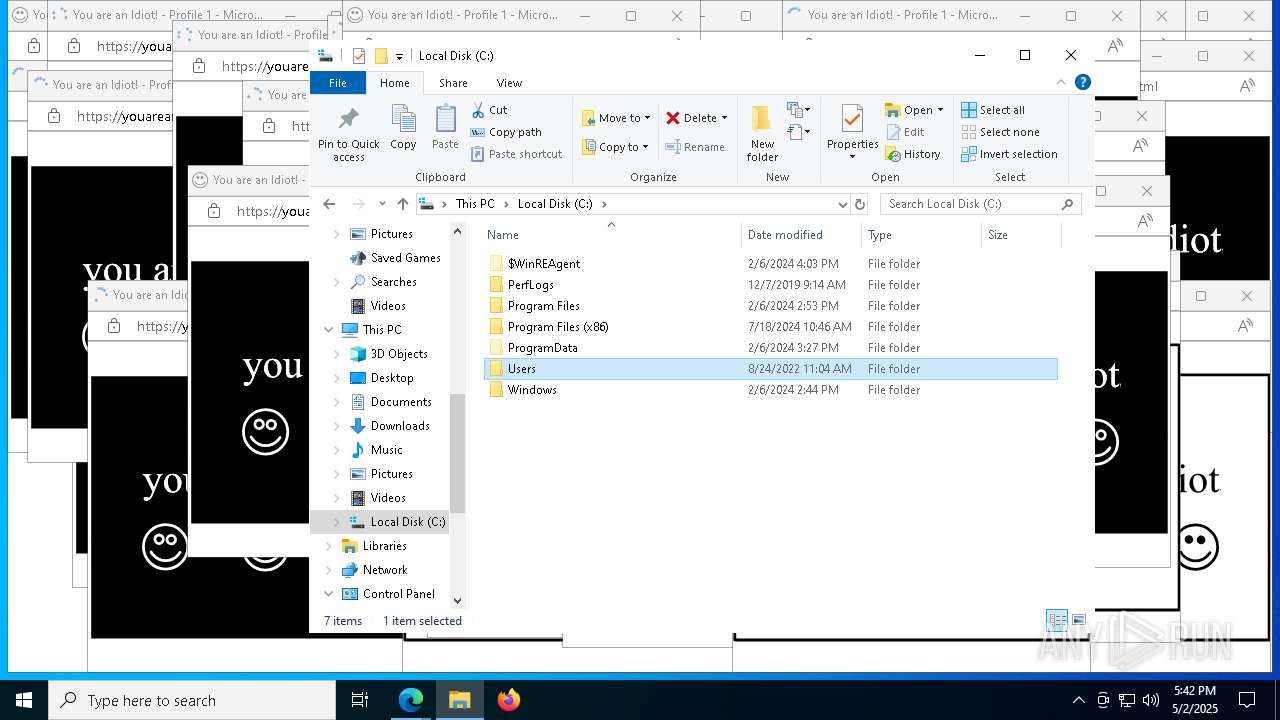
Task: Expand the Libraries tree node
Action: point(328,546)
